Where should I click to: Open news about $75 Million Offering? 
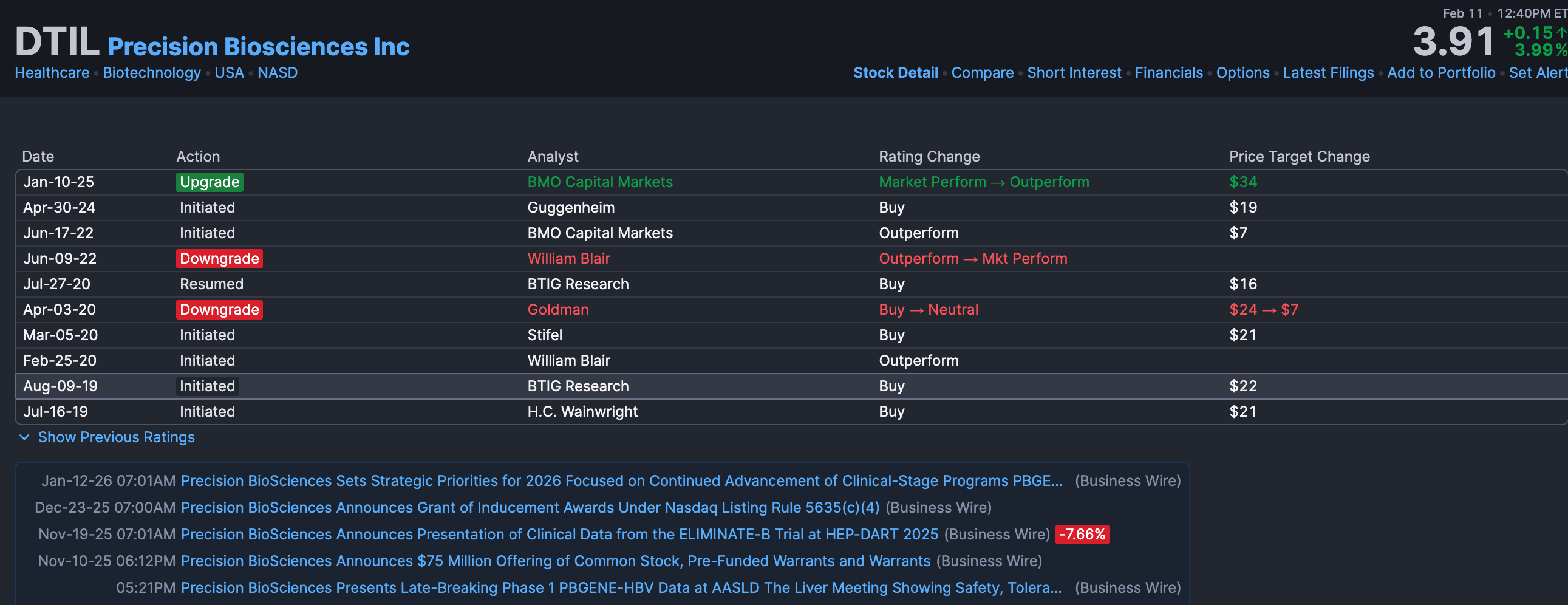click(x=555, y=561)
